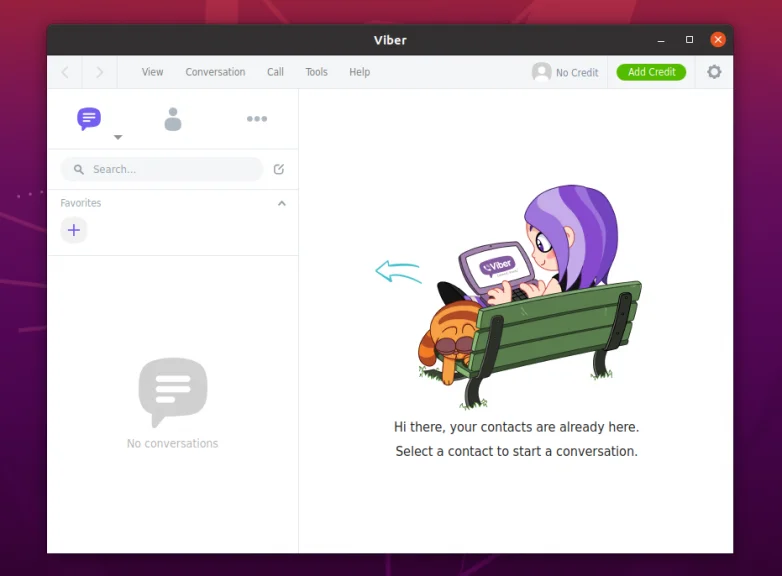Viewport: 782px width, 576px height.
Task: Collapse the Favorites section
Action: pyautogui.click(x=282, y=203)
